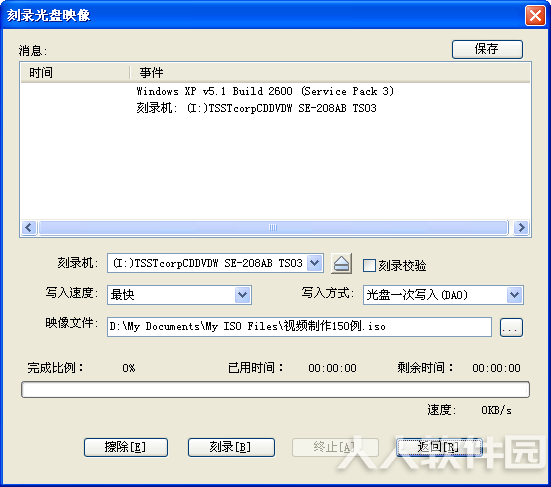
Task: Start burning with 刻录[B] button
Action: click(231, 447)
